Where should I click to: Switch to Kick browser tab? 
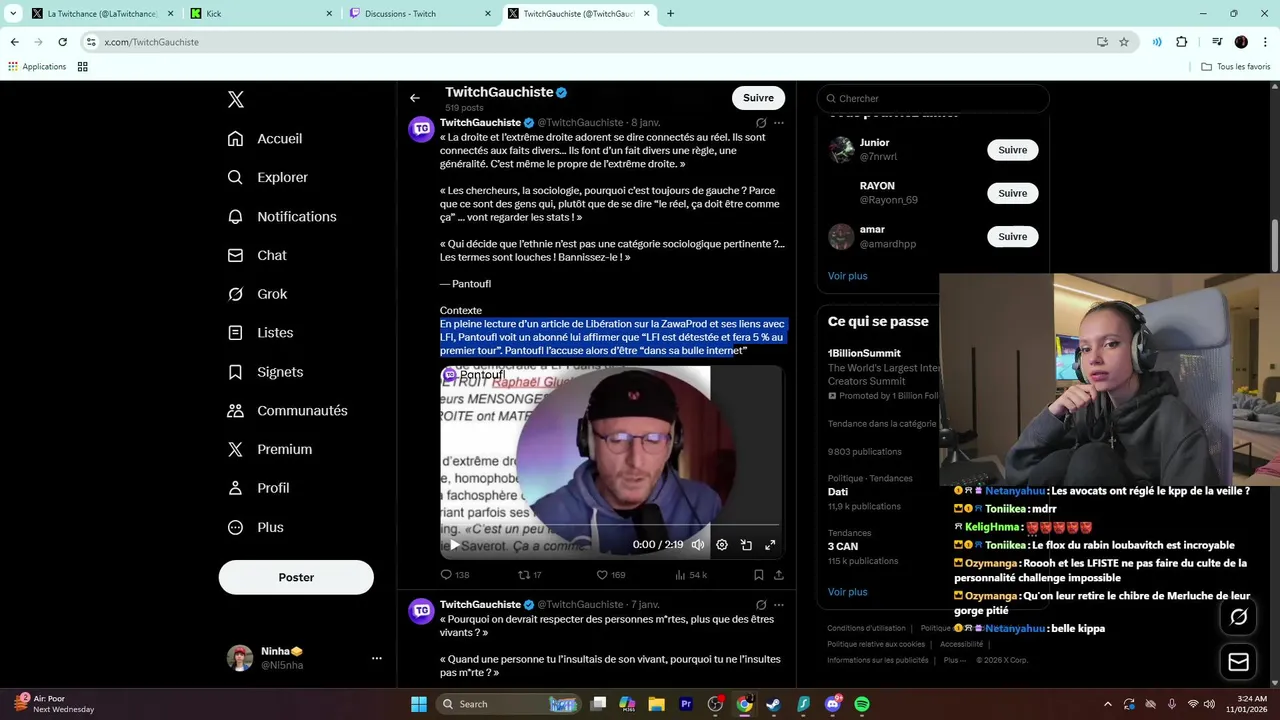262,14
